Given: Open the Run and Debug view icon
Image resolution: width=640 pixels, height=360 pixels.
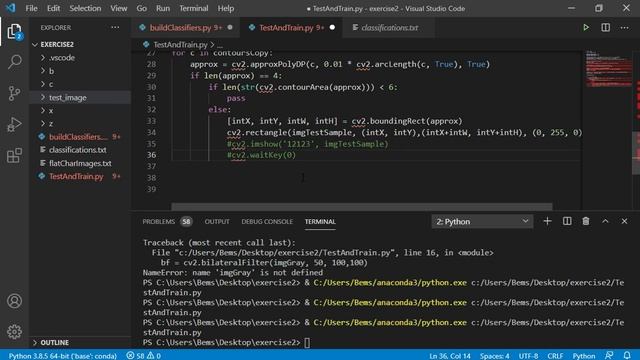Looking at the screenshot, I should [x=14, y=124].
